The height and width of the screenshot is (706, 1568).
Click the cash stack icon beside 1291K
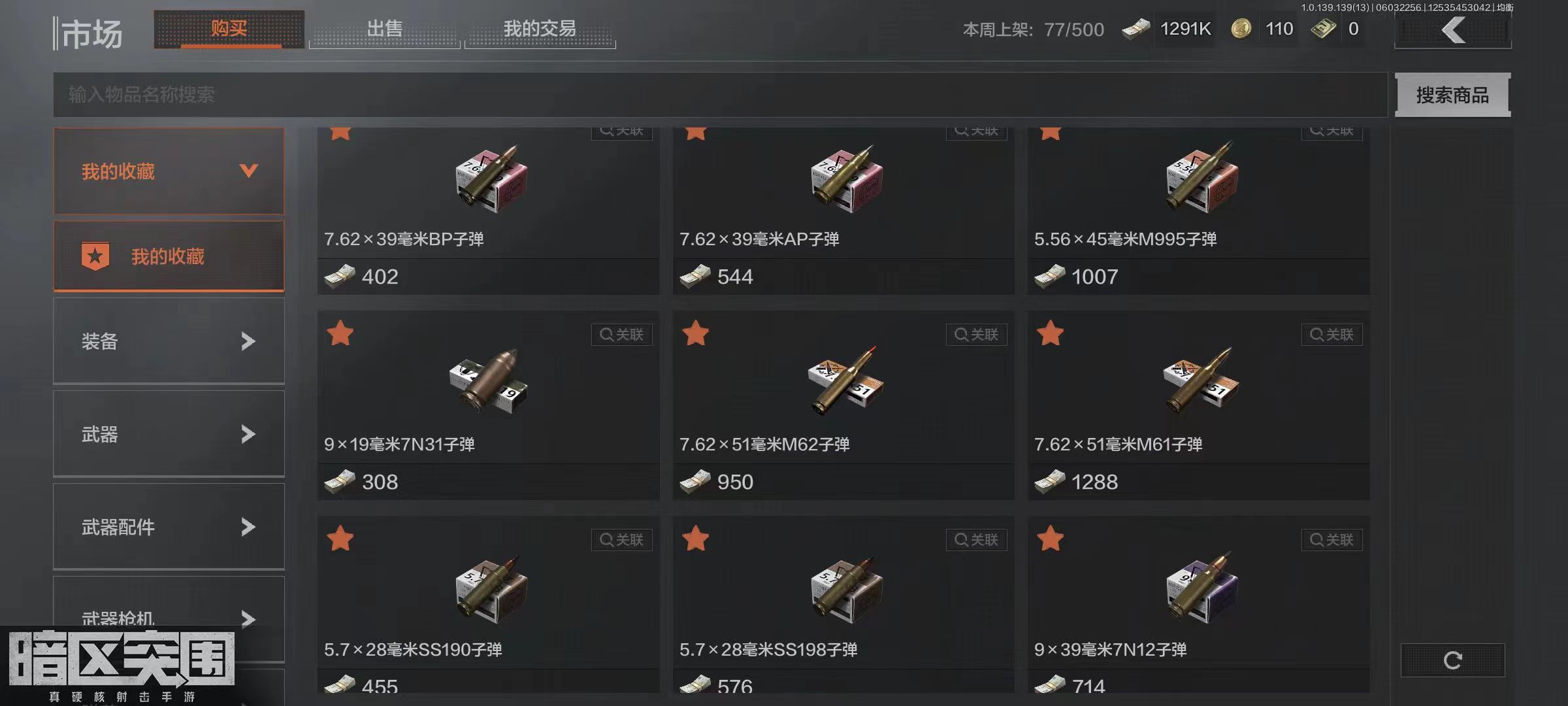1135,29
